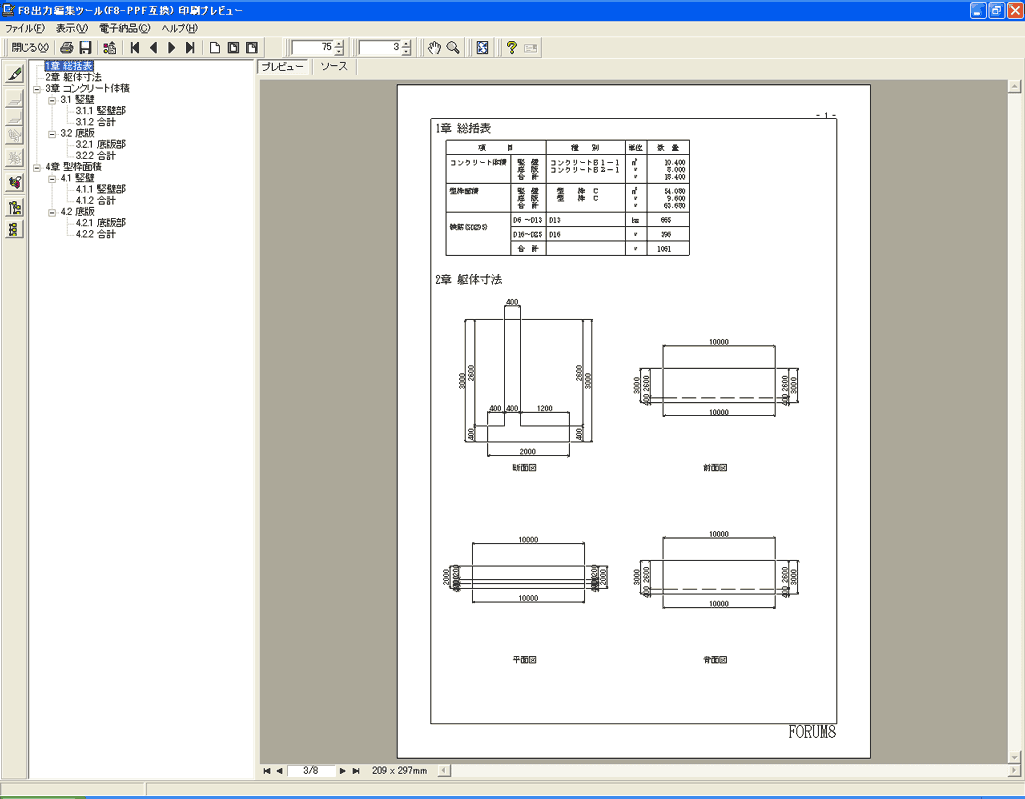
Task: Open help with question mark icon
Action: [x=512, y=48]
